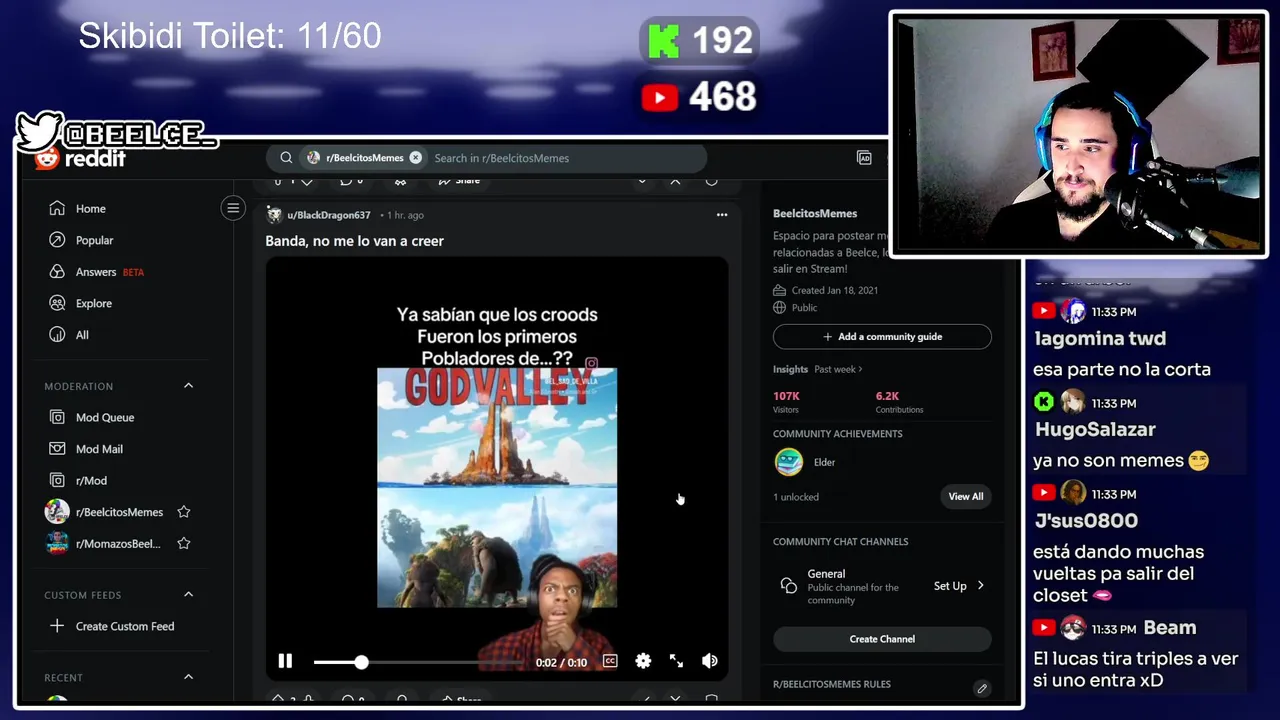1280x720 pixels.
Task: Click chat username lagomina twd
Action: pyautogui.click(x=1099, y=338)
